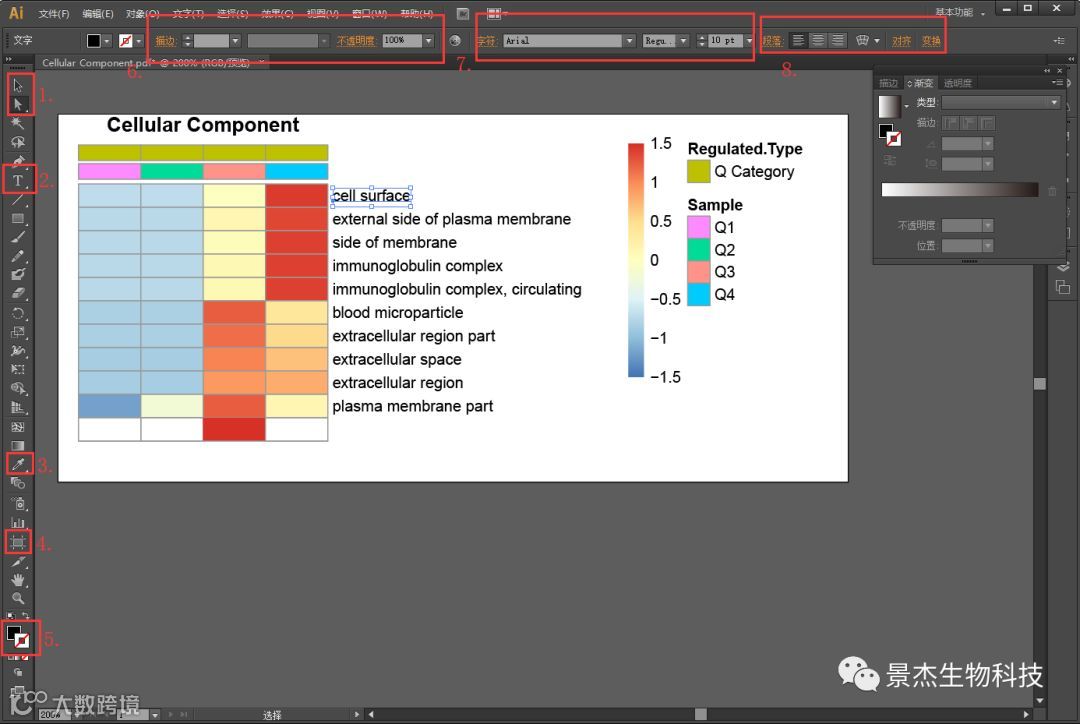Viewport: 1080px width, 724px height.
Task: Click the swap fill and stroke arrow
Action: pyautogui.click(x=25, y=615)
